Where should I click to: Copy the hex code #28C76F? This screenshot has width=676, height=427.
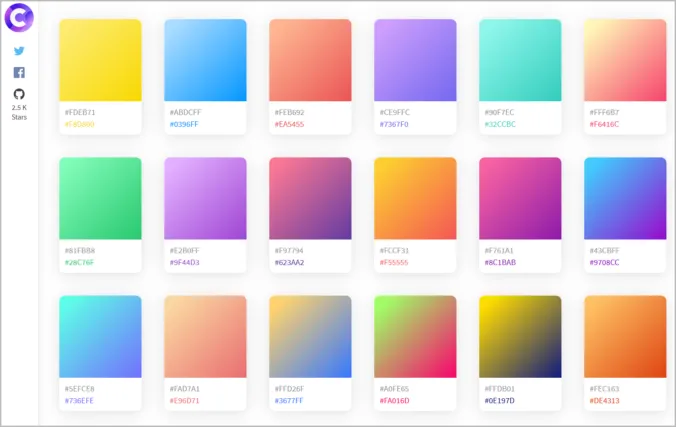[x=79, y=262]
